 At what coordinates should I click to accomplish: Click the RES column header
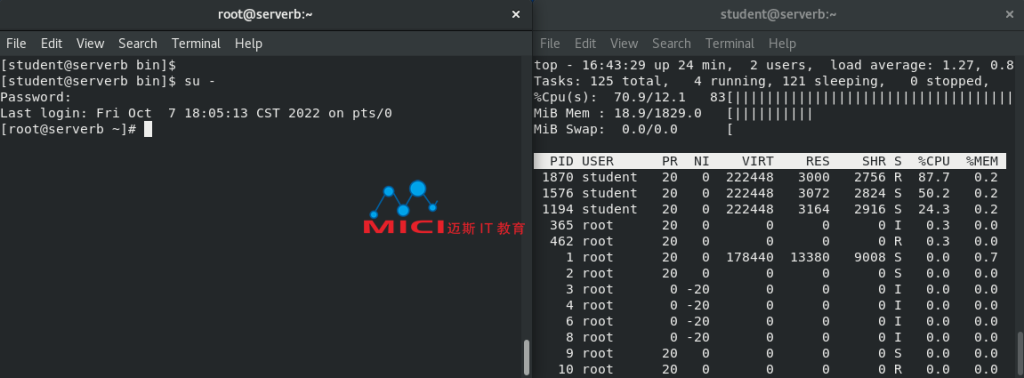click(818, 161)
